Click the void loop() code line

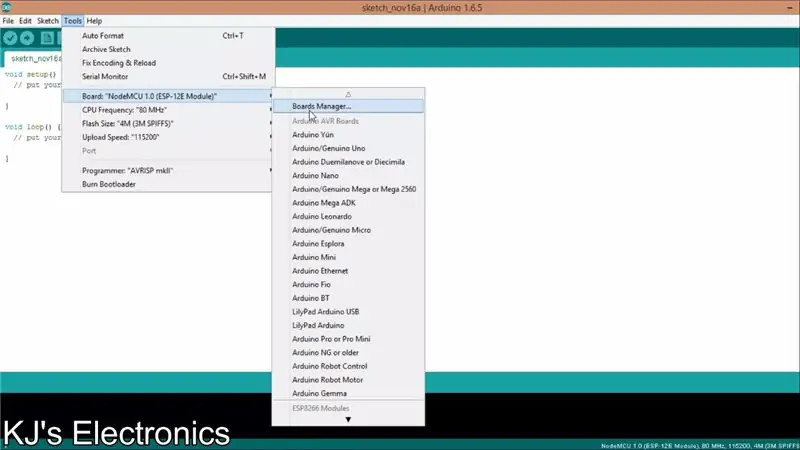33,127
